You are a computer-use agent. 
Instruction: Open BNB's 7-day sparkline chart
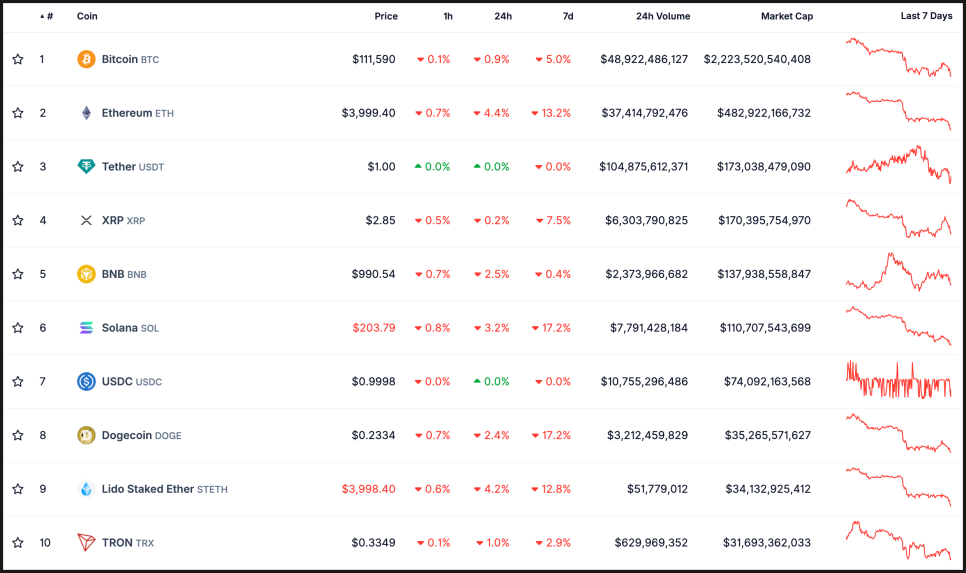[x=898, y=272]
